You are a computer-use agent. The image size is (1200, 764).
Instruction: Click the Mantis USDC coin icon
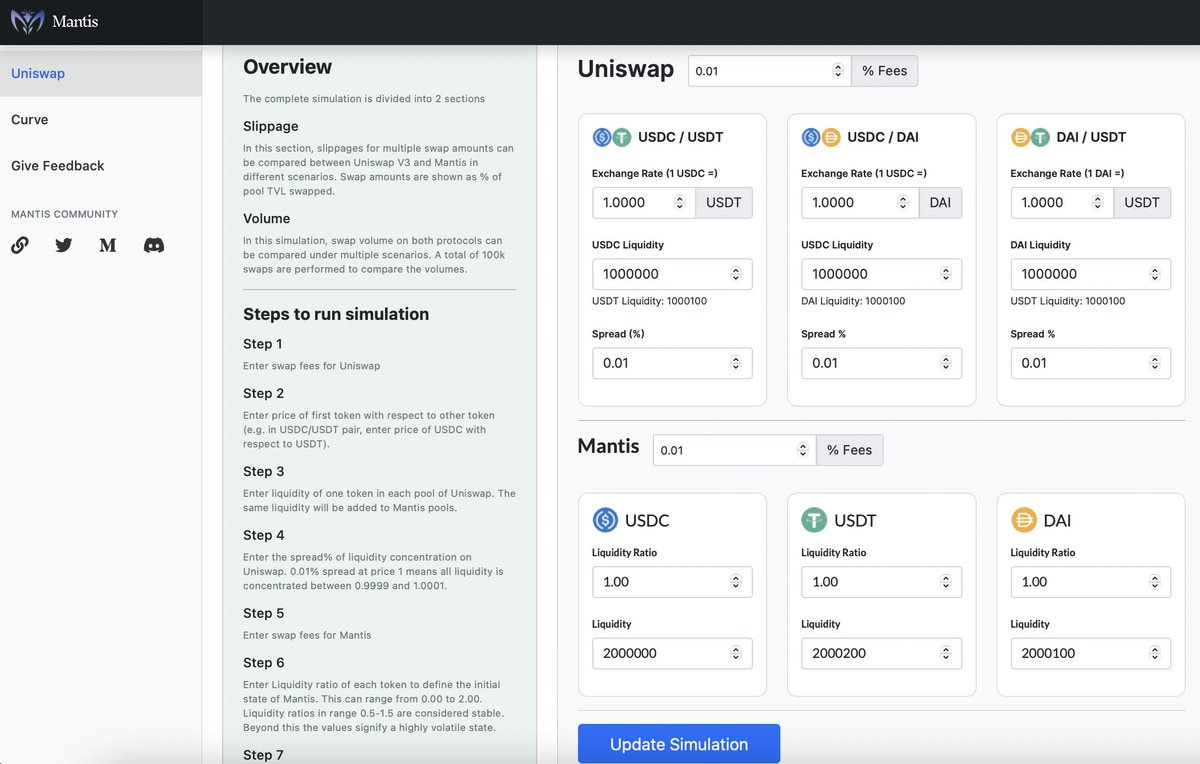(605, 520)
